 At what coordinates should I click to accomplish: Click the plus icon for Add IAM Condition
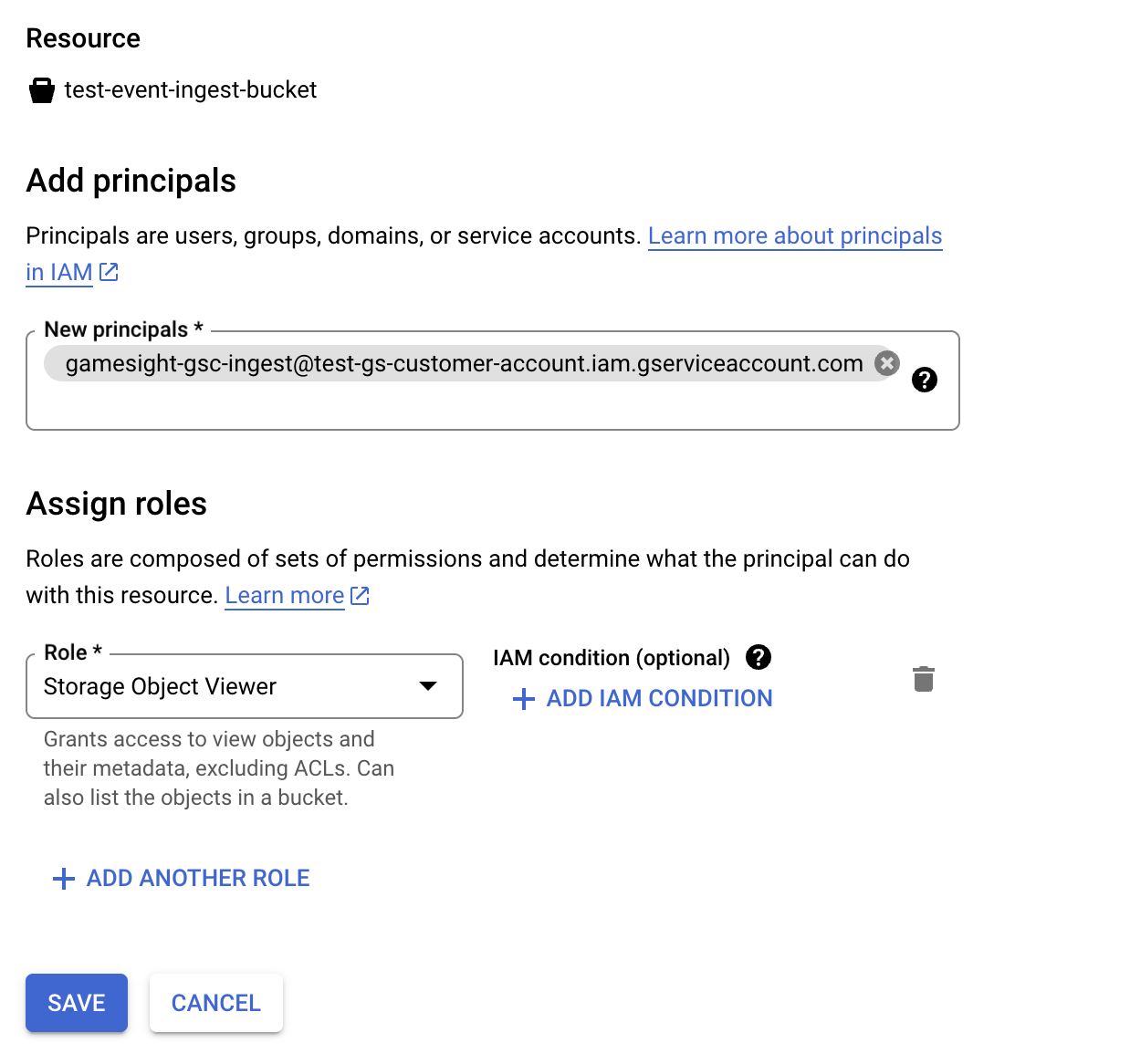524,699
